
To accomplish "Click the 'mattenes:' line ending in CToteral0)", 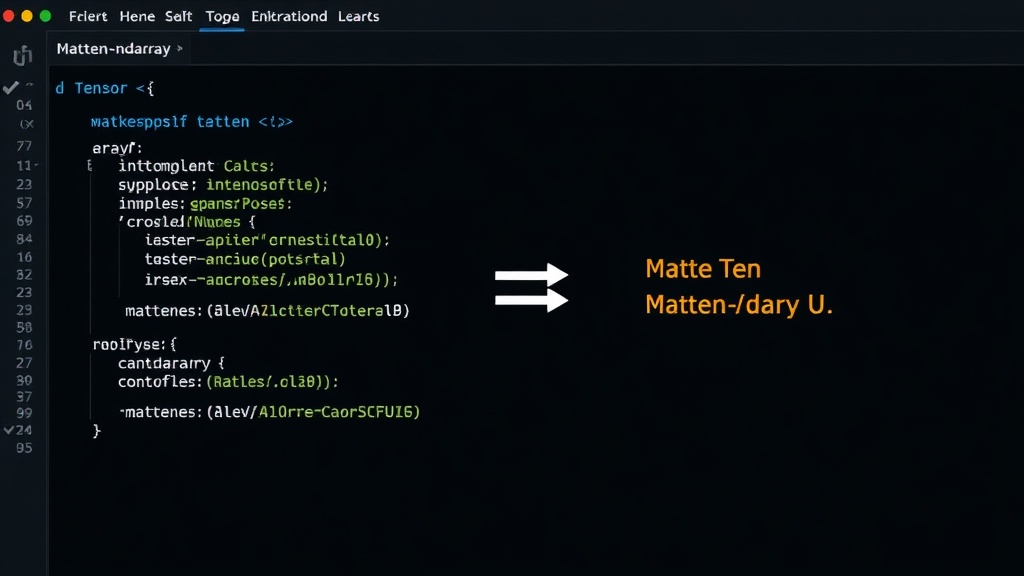I will 267,311.
